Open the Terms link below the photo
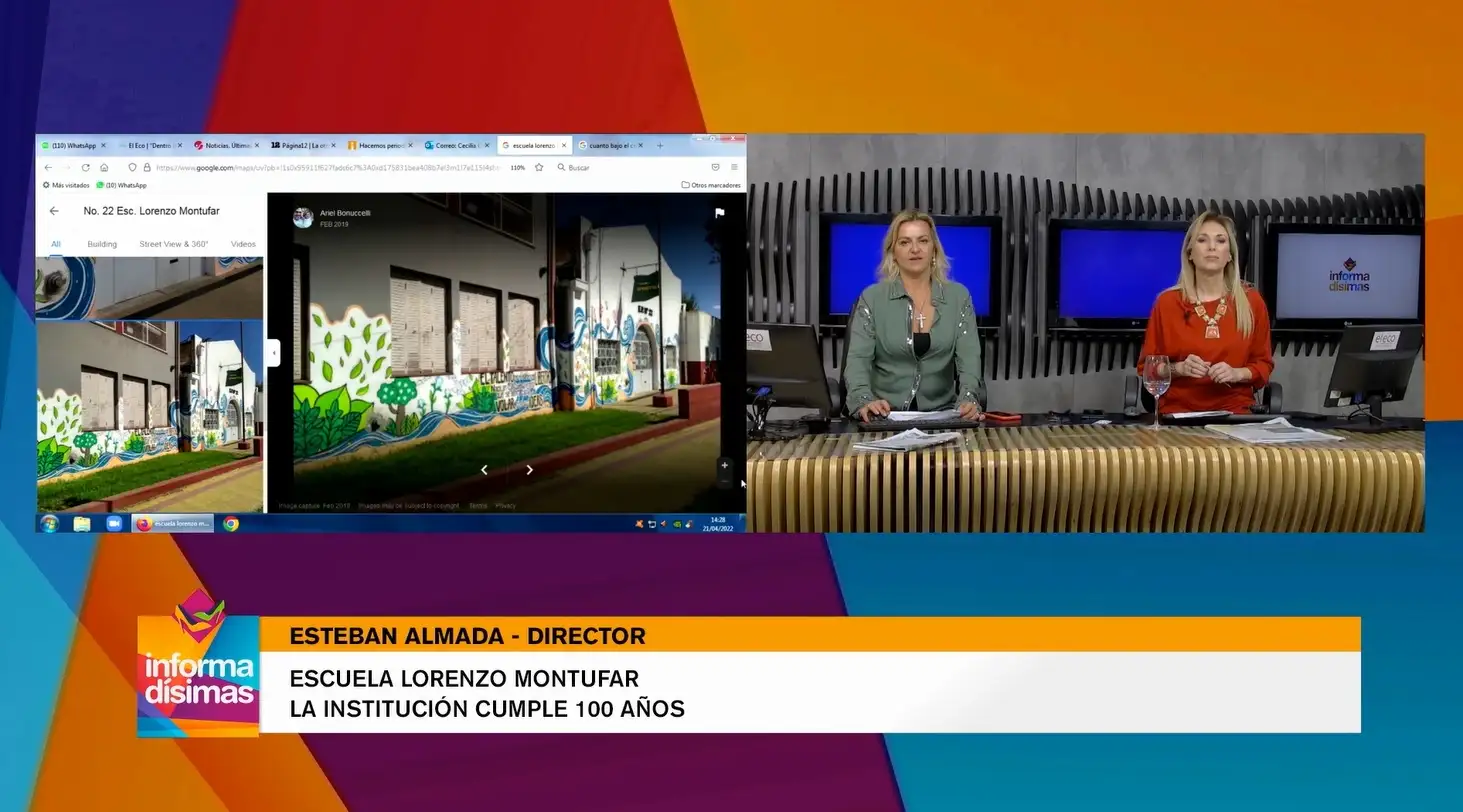Screen dimensions: 1463x812 478,506
